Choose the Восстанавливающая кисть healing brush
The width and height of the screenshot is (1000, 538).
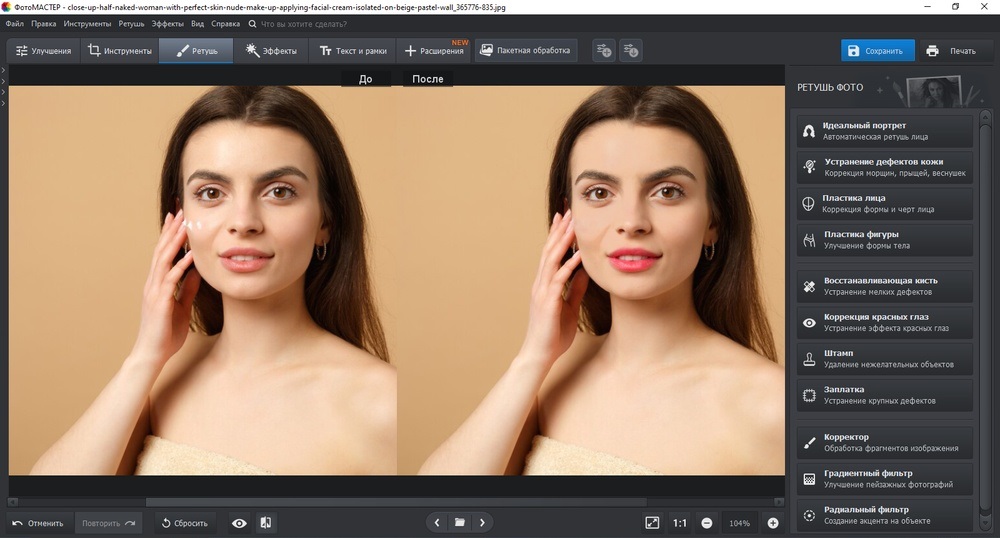coord(884,286)
